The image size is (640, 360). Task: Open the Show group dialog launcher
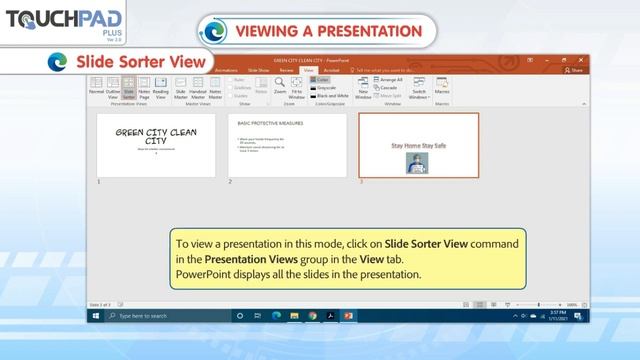pos(268,104)
